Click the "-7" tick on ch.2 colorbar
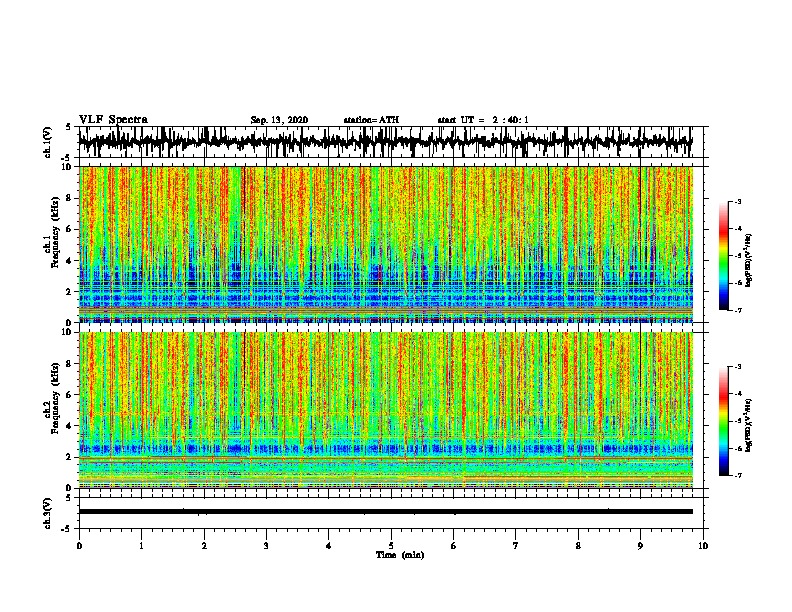The height and width of the screenshot is (612, 792). (738, 476)
